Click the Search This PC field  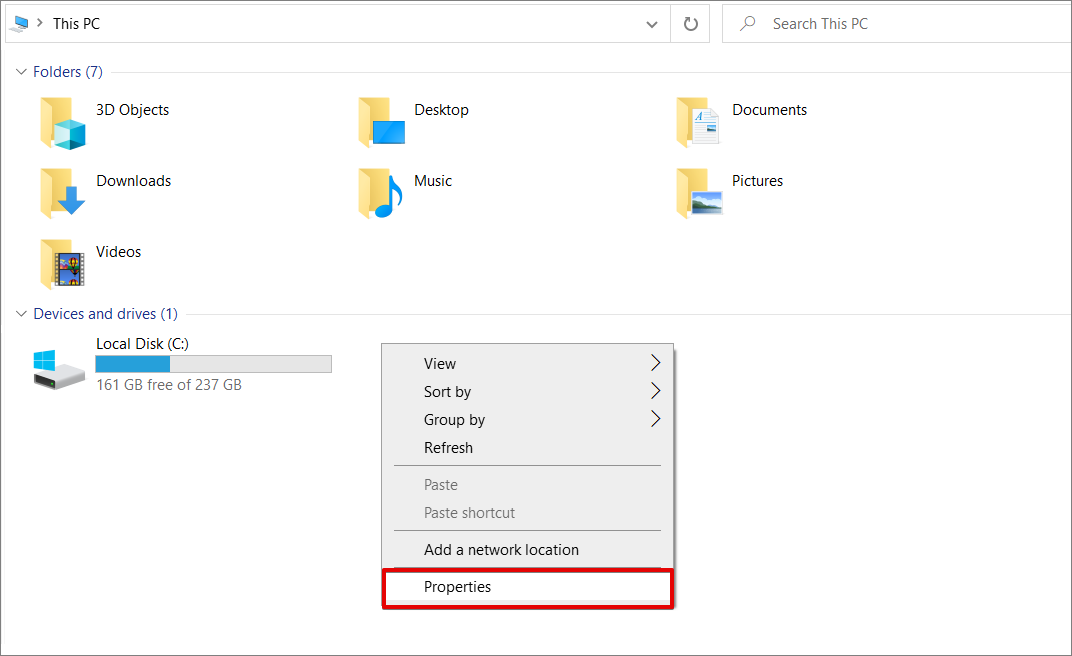pyautogui.click(x=900, y=24)
